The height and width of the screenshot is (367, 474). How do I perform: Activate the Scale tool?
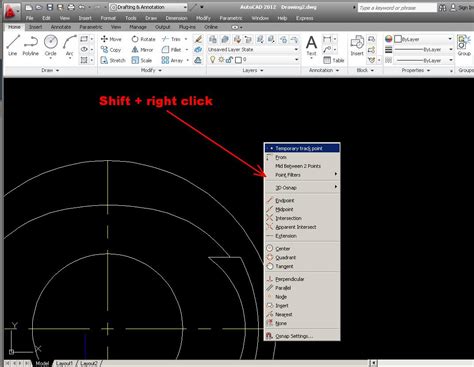tap(142, 60)
